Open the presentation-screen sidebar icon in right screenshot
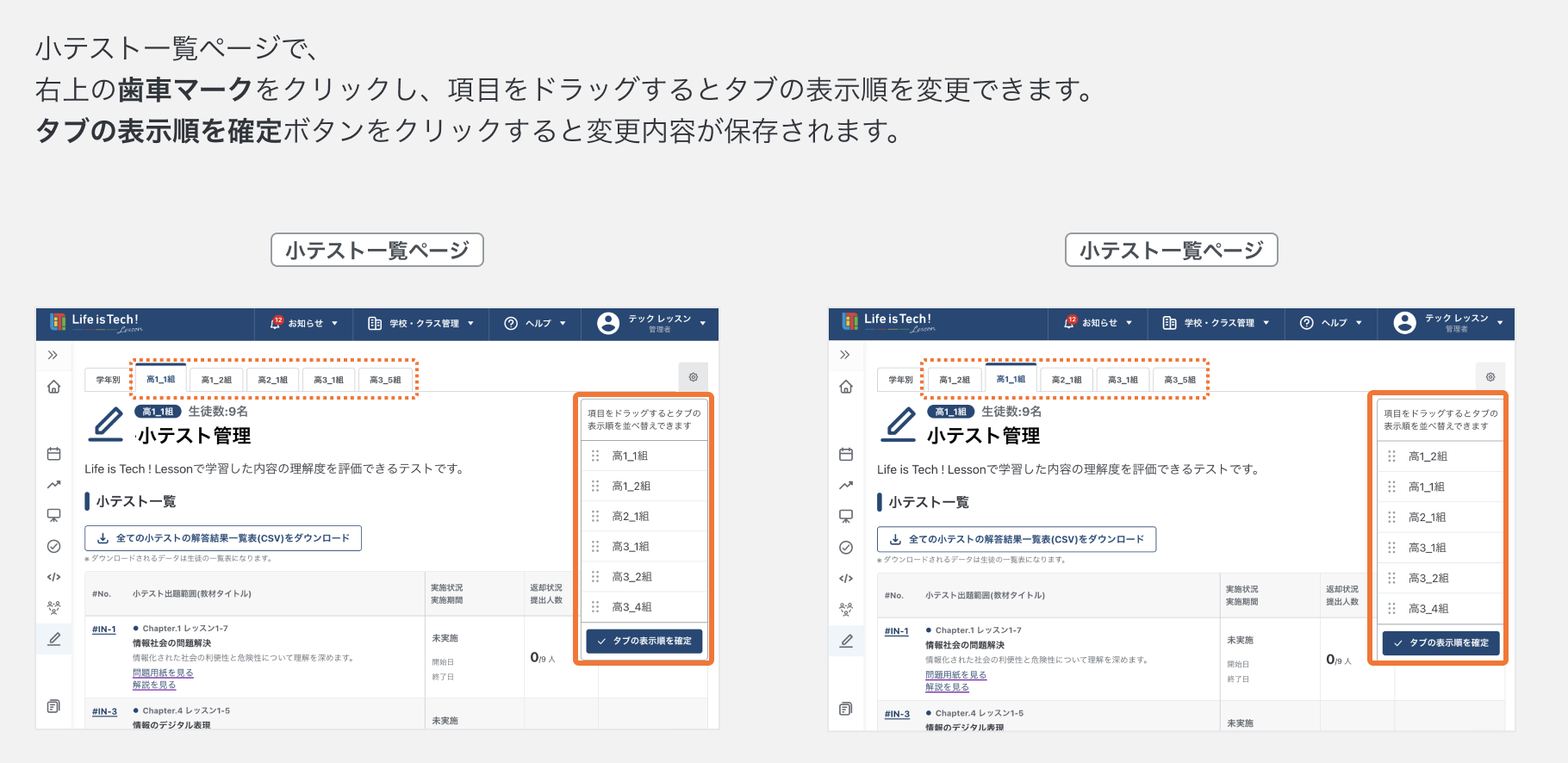Screen dimensions: 1568x763 (x=846, y=516)
